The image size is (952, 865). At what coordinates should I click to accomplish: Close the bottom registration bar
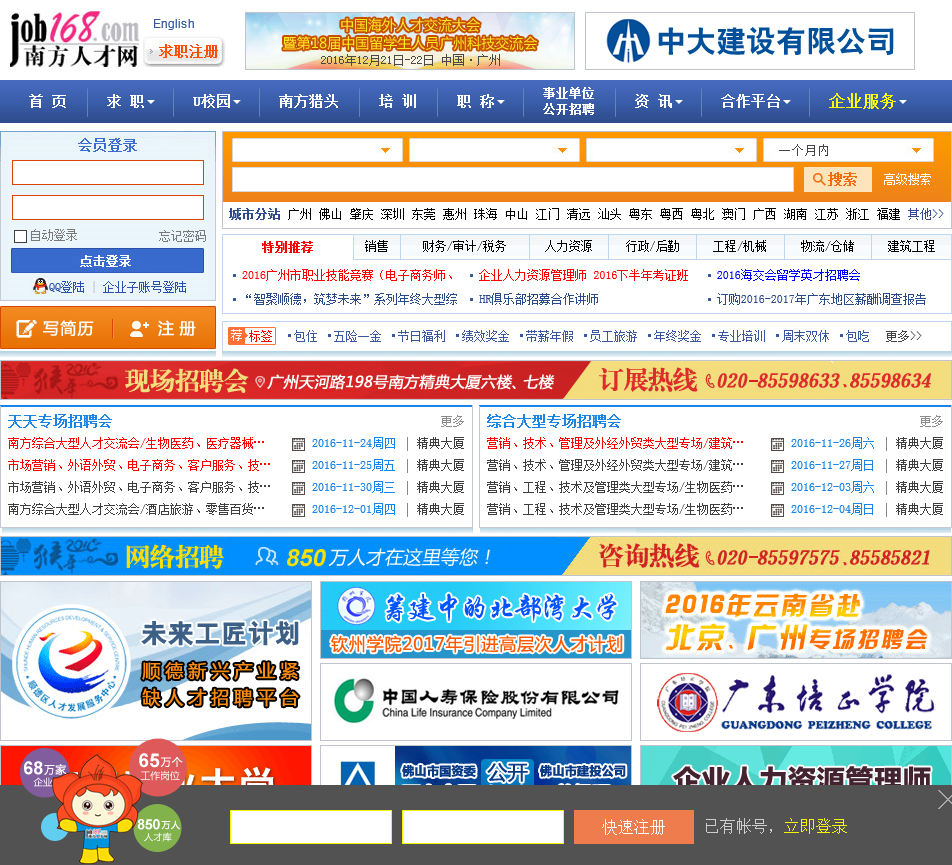coord(945,799)
